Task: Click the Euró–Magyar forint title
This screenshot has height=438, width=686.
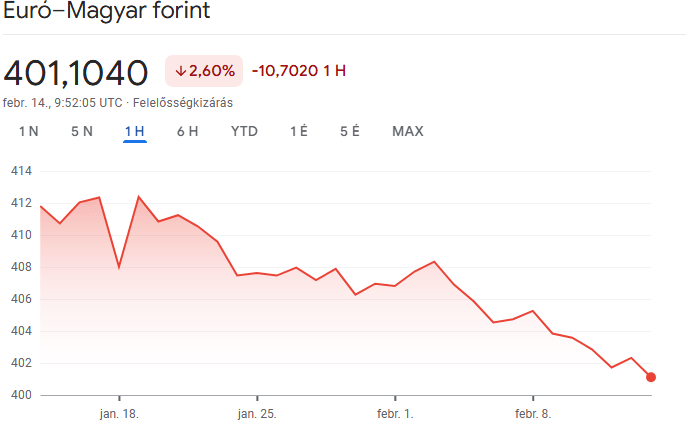Action: tap(107, 10)
